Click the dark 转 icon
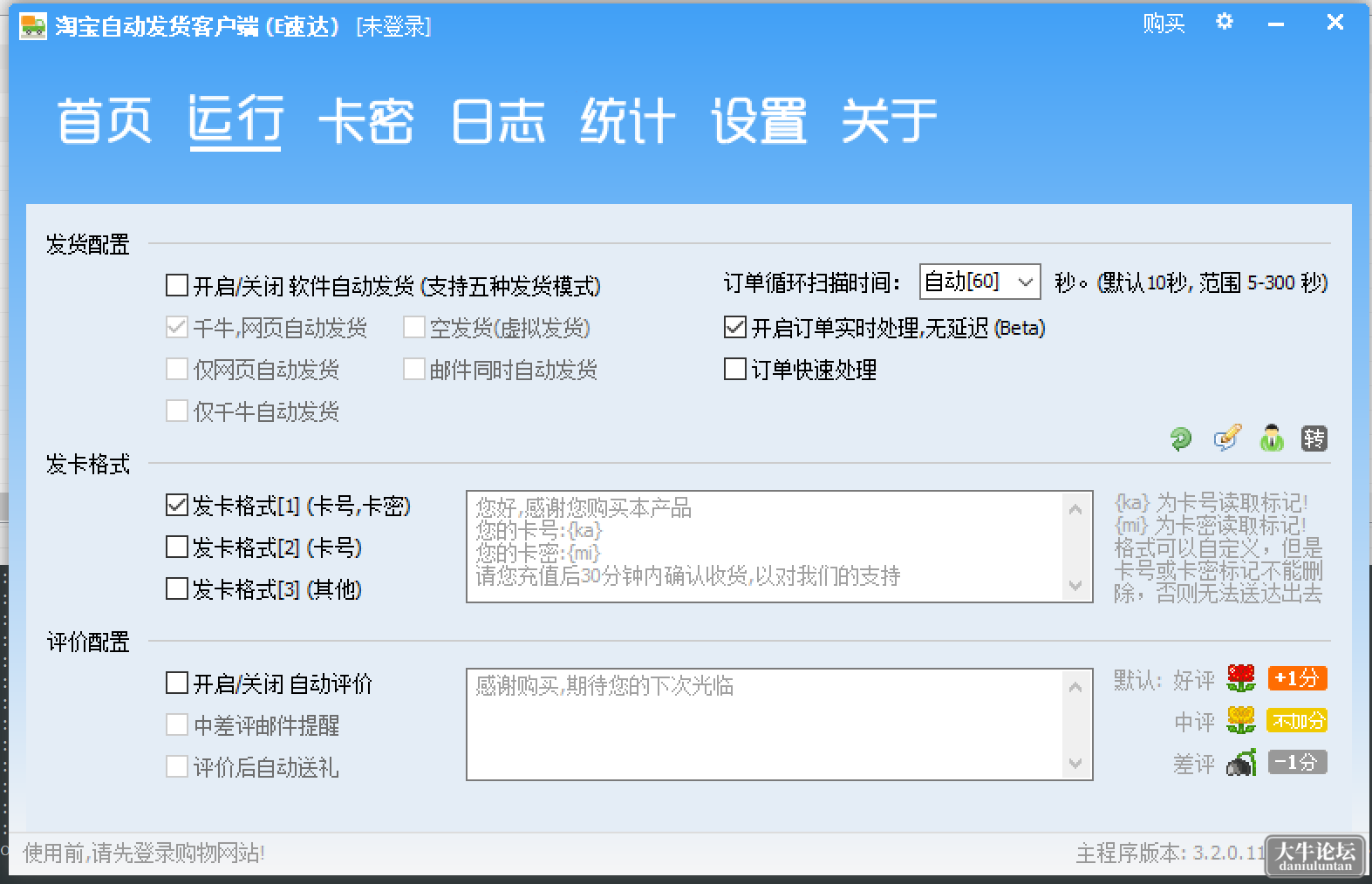 [1314, 438]
